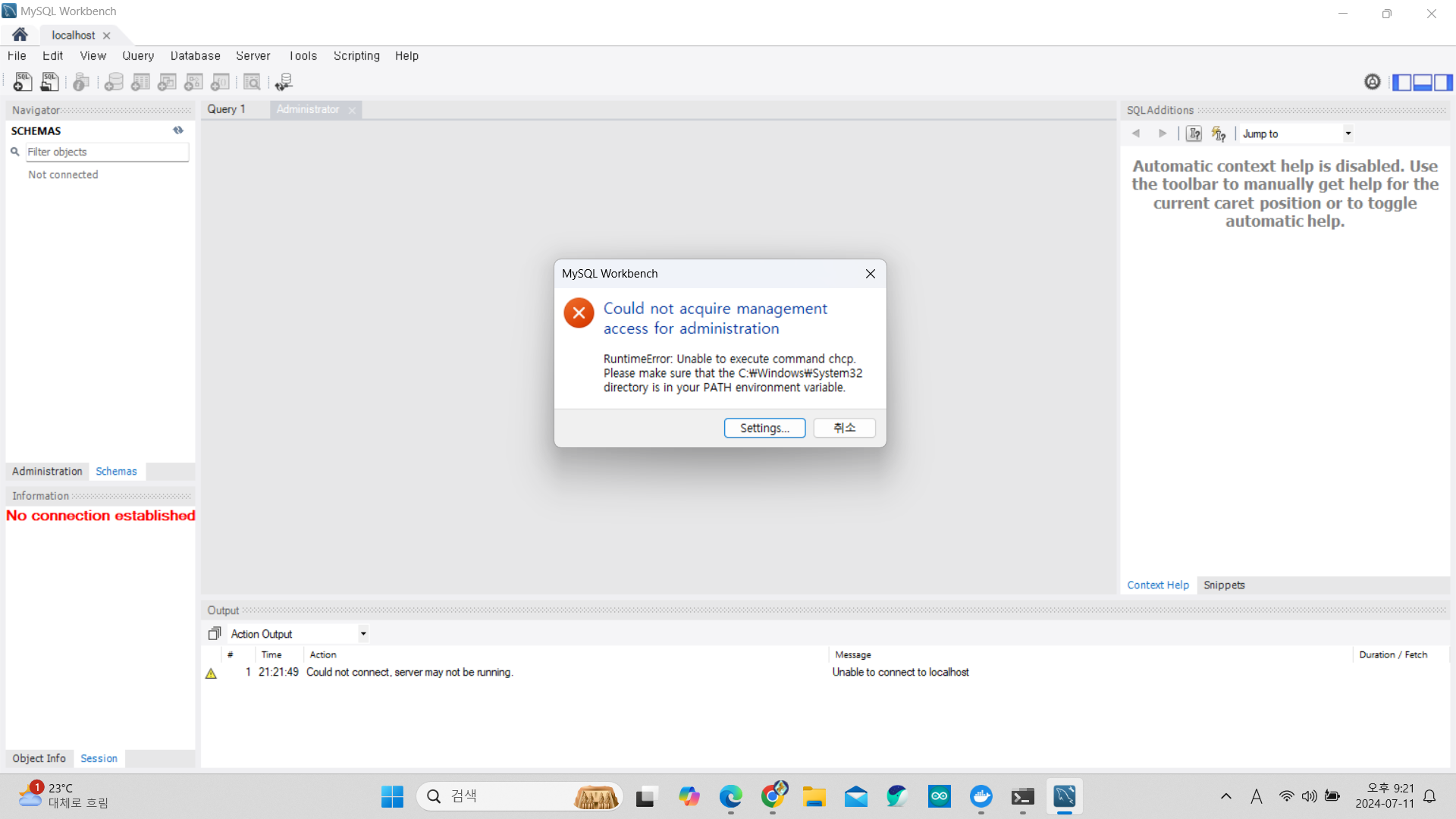
Task: Switch to the Query 1 tab
Action: 227,109
